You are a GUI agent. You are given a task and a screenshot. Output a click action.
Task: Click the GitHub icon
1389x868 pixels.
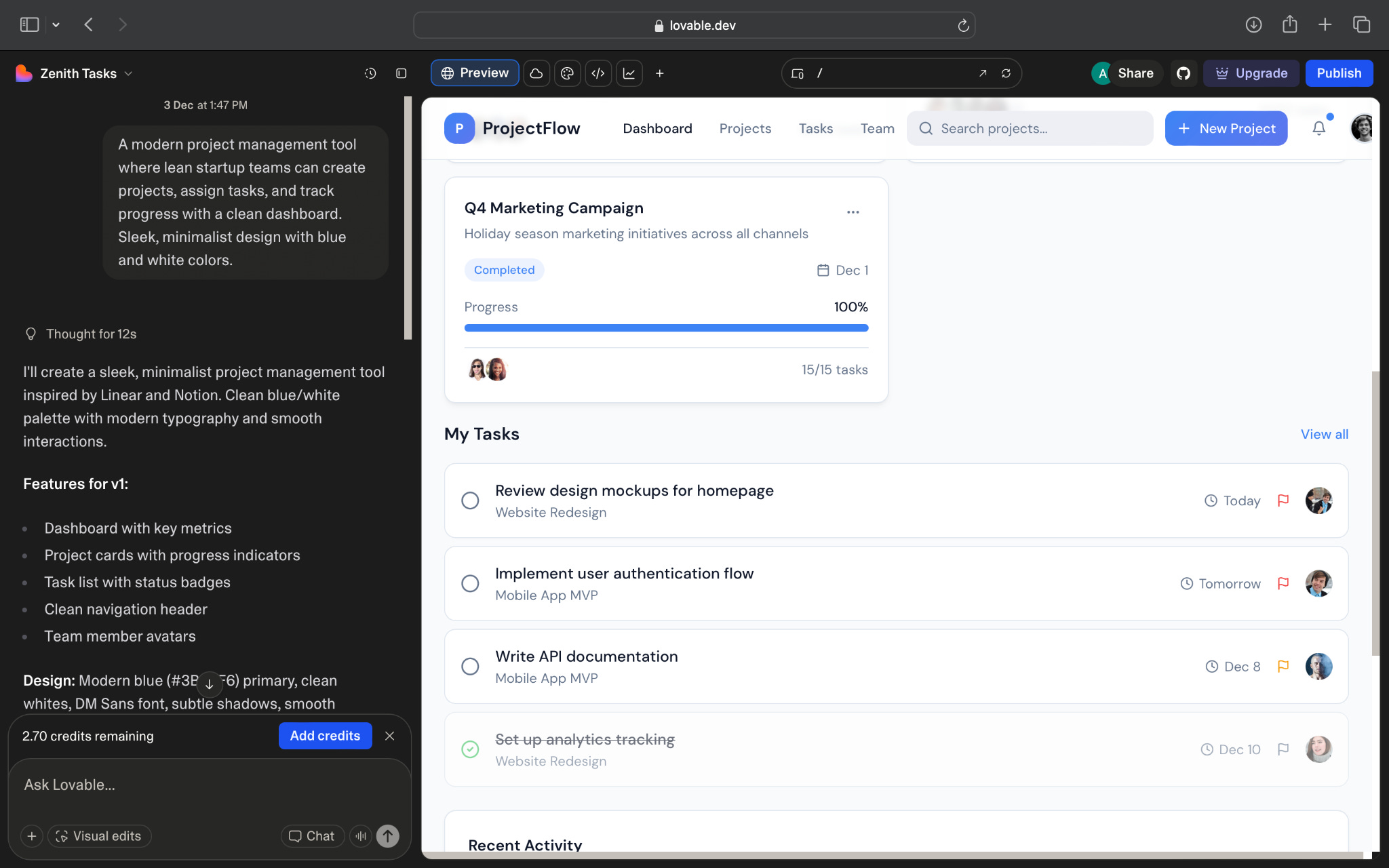click(x=1183, y=73)
